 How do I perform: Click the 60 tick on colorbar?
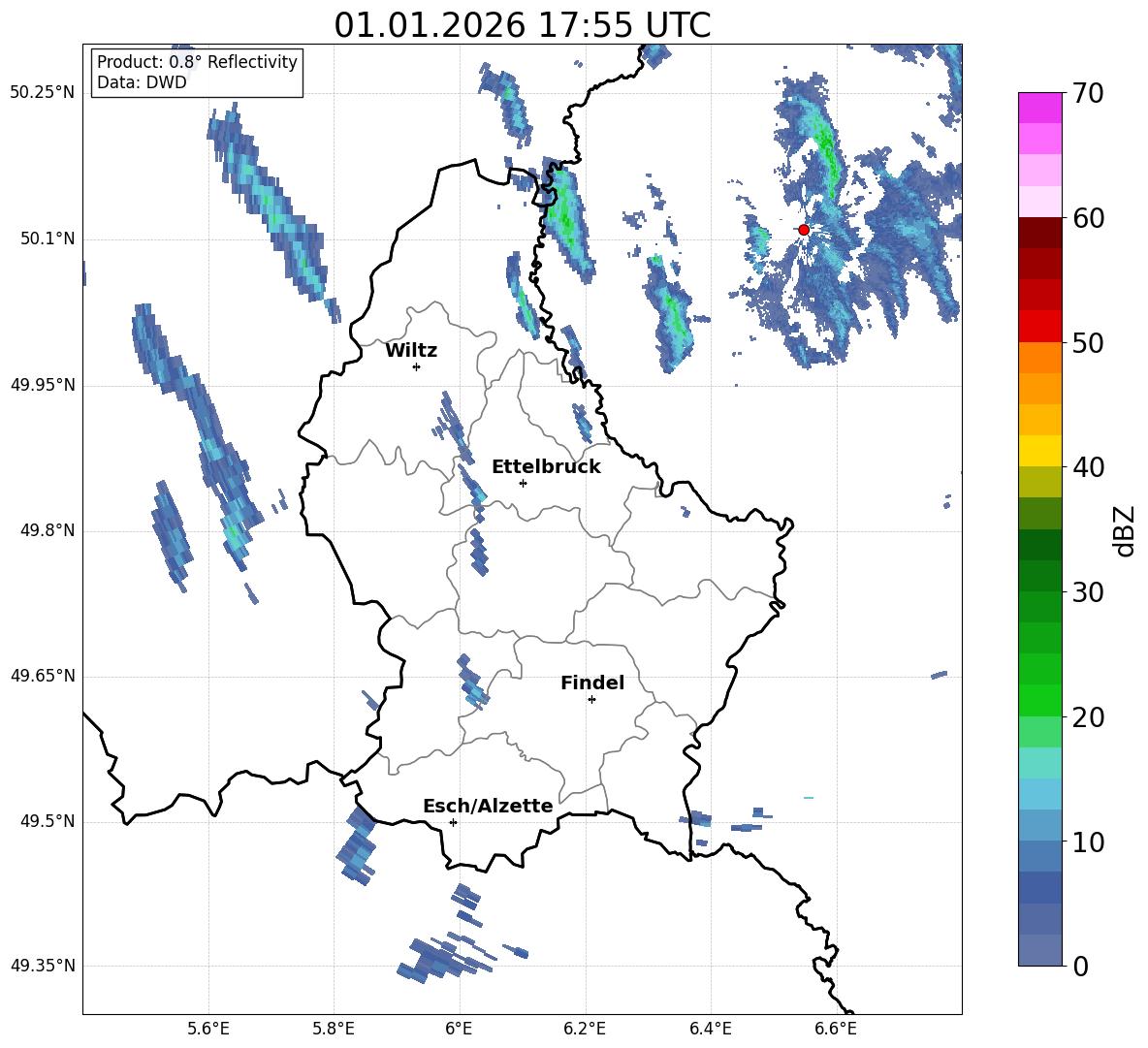pos(1087,218)
